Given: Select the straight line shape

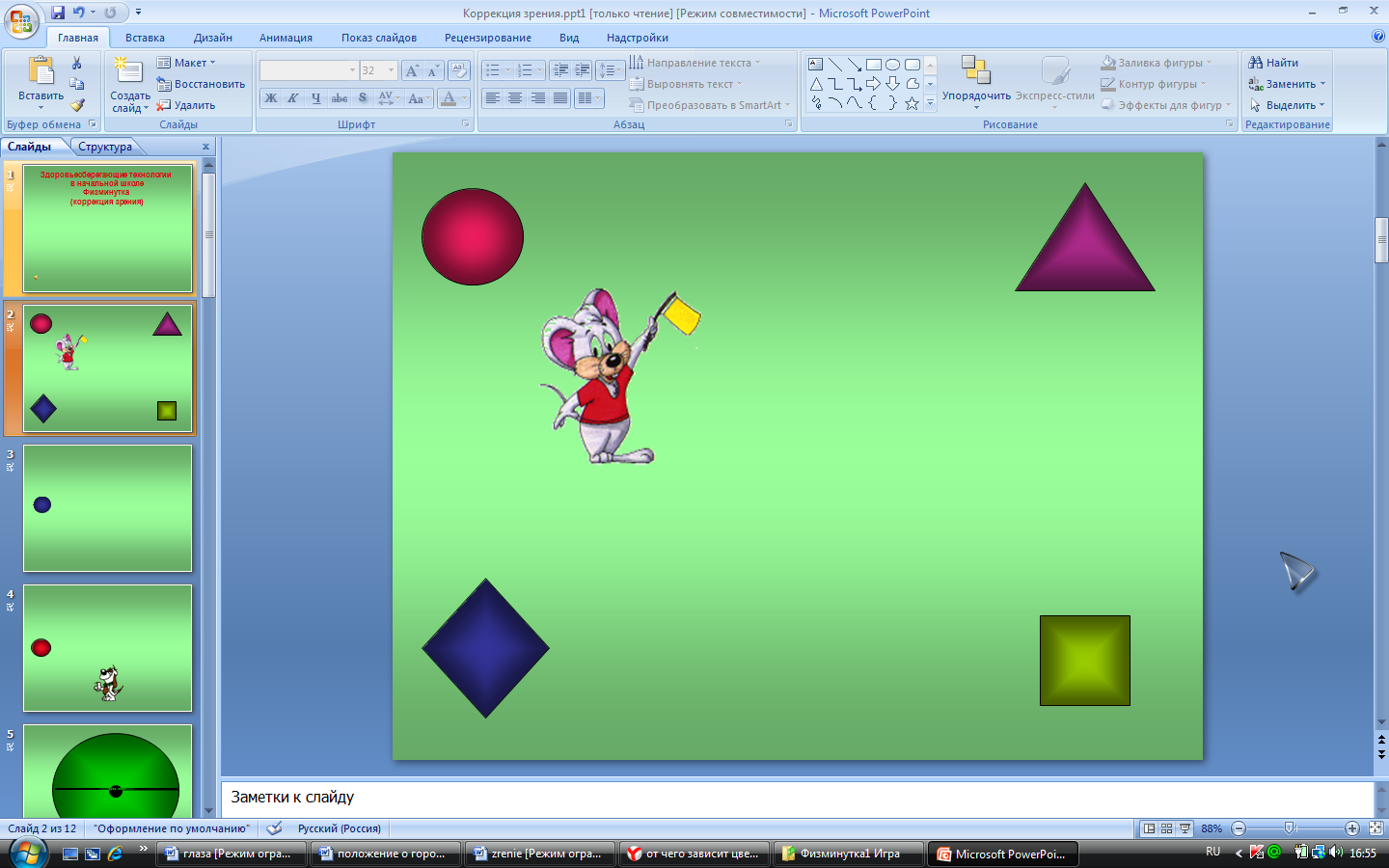Looking at the screenshot, I should click(x=835, y=65).
